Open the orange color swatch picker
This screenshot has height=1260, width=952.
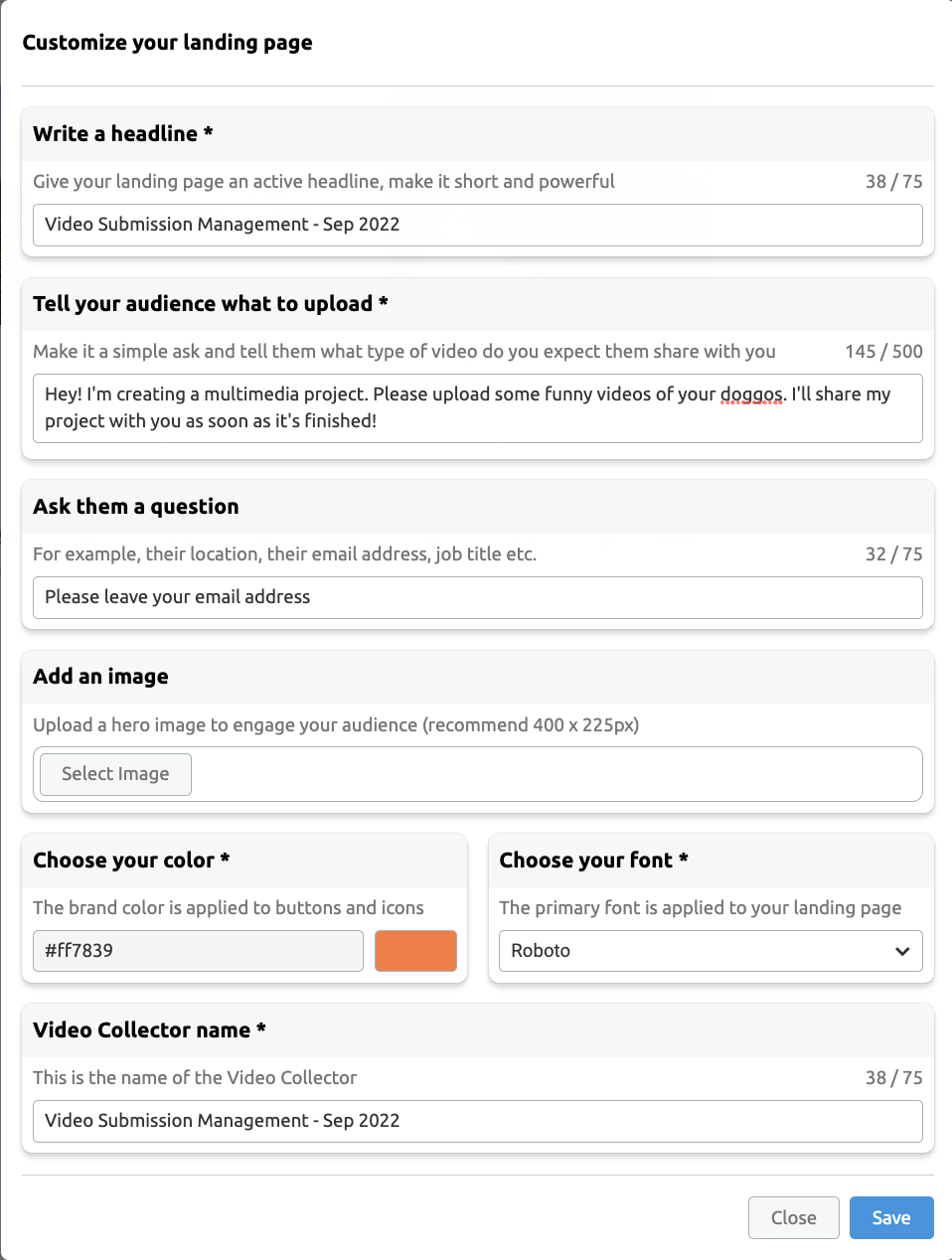pos(415,951)
